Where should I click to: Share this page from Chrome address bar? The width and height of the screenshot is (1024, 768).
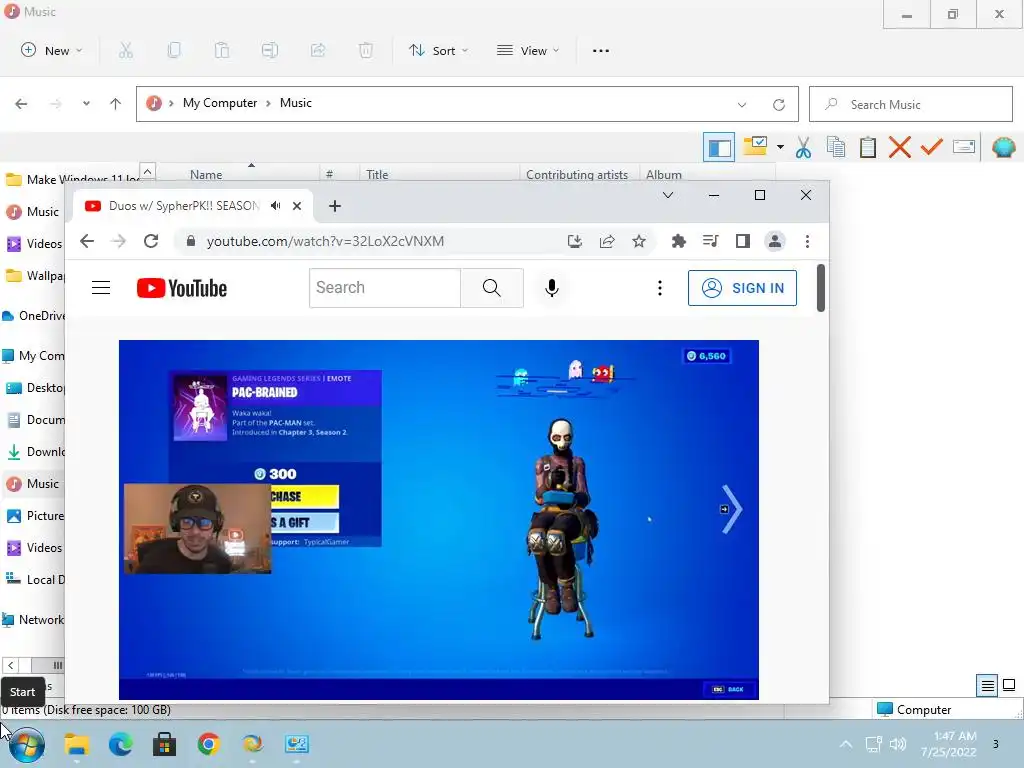pos(607,242)
